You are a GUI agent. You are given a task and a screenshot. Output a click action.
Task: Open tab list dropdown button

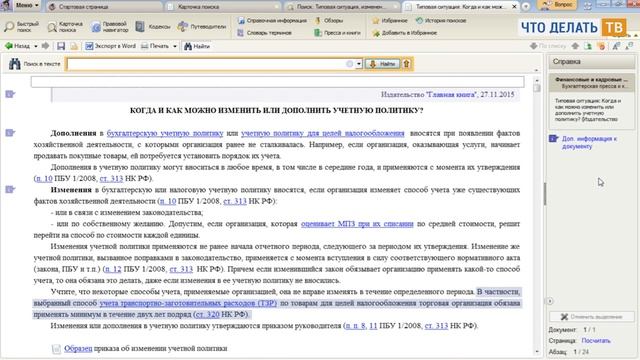526,7
